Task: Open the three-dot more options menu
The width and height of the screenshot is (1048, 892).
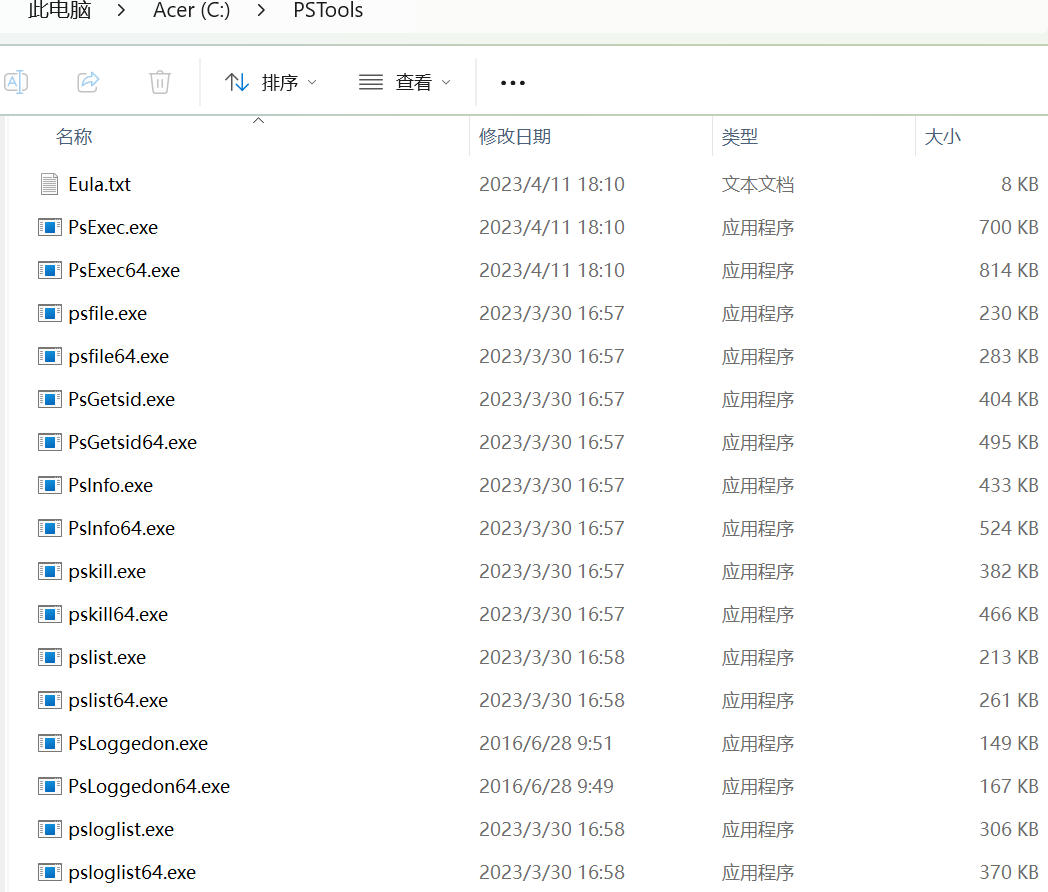Action: point(513,83)
